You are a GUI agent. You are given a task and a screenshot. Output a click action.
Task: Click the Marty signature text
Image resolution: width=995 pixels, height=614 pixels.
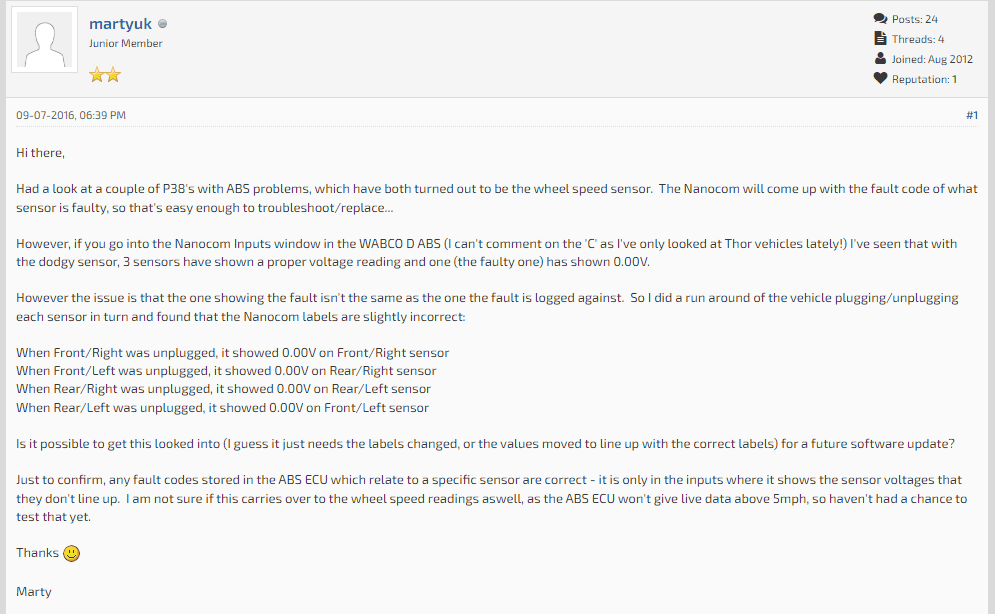point(34,592)
